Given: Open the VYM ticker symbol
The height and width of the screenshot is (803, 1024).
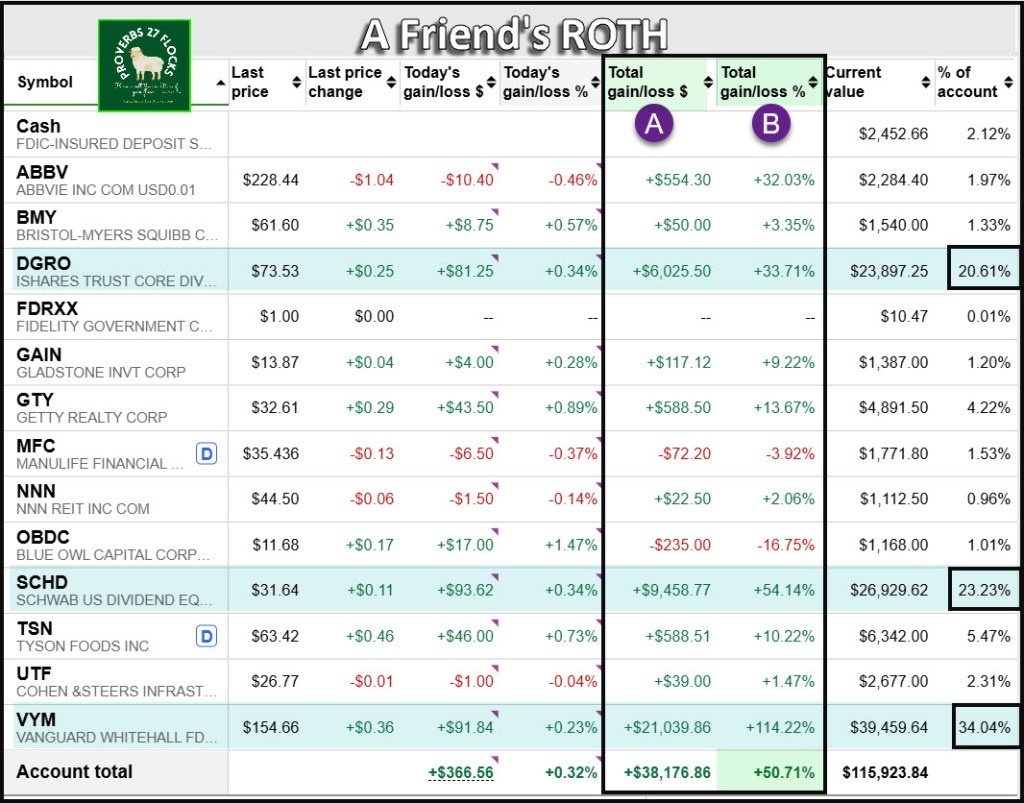Looking at the screenshot, I should tap(36, 719).
